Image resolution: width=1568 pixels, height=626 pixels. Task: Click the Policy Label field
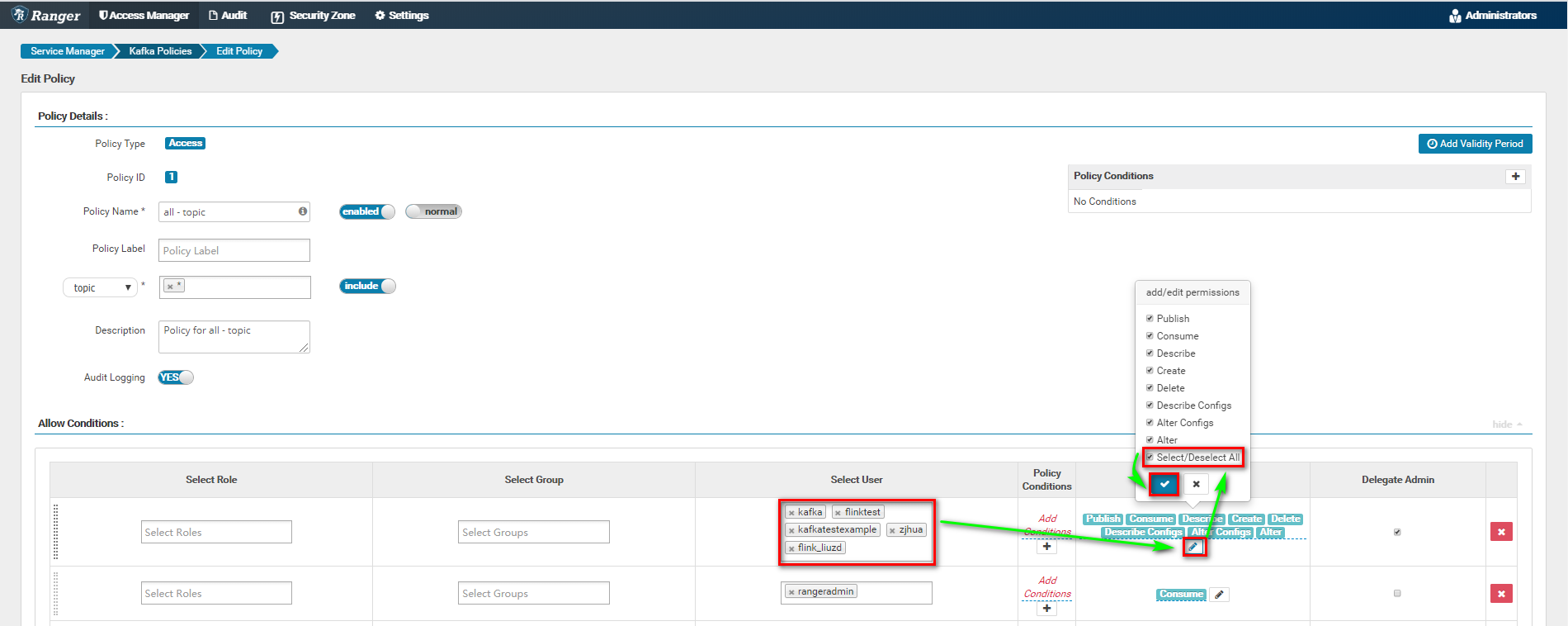click(234, 250)
